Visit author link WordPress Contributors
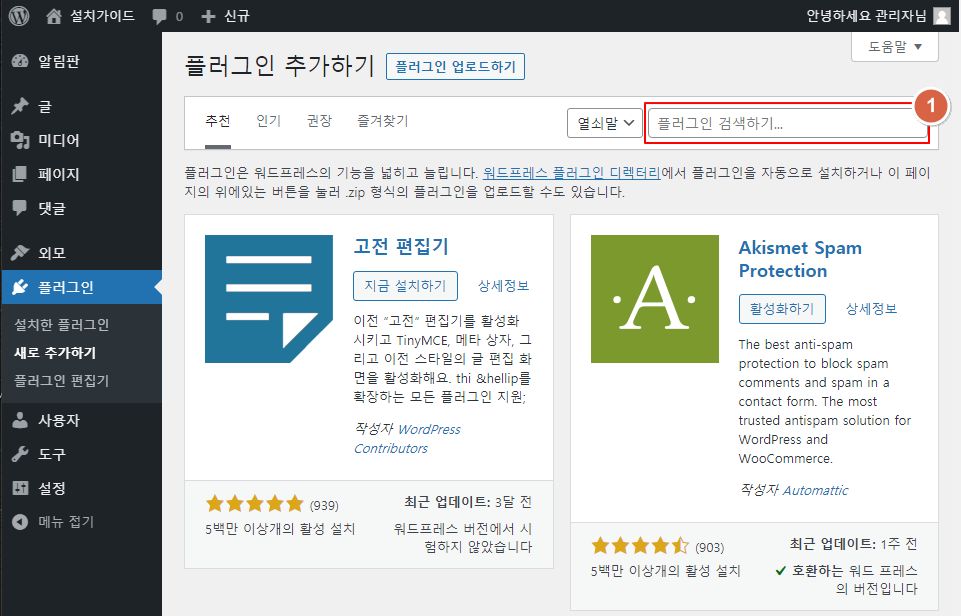The width and height of the screenshot is (961, 616). (408, 439)
